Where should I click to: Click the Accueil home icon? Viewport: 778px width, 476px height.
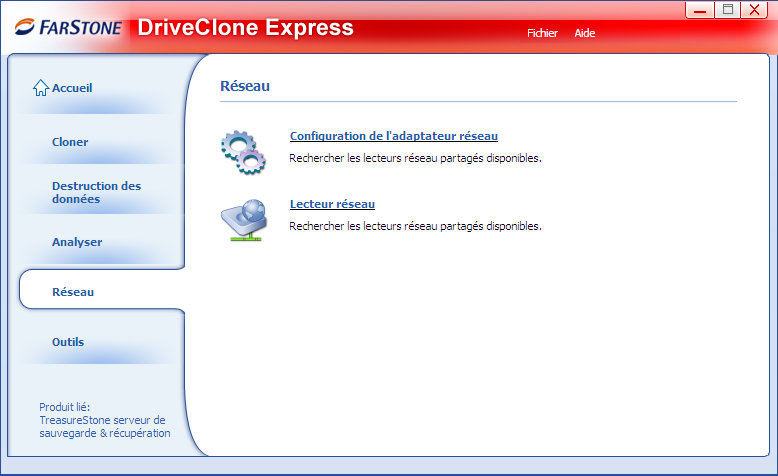click(41, 88)
